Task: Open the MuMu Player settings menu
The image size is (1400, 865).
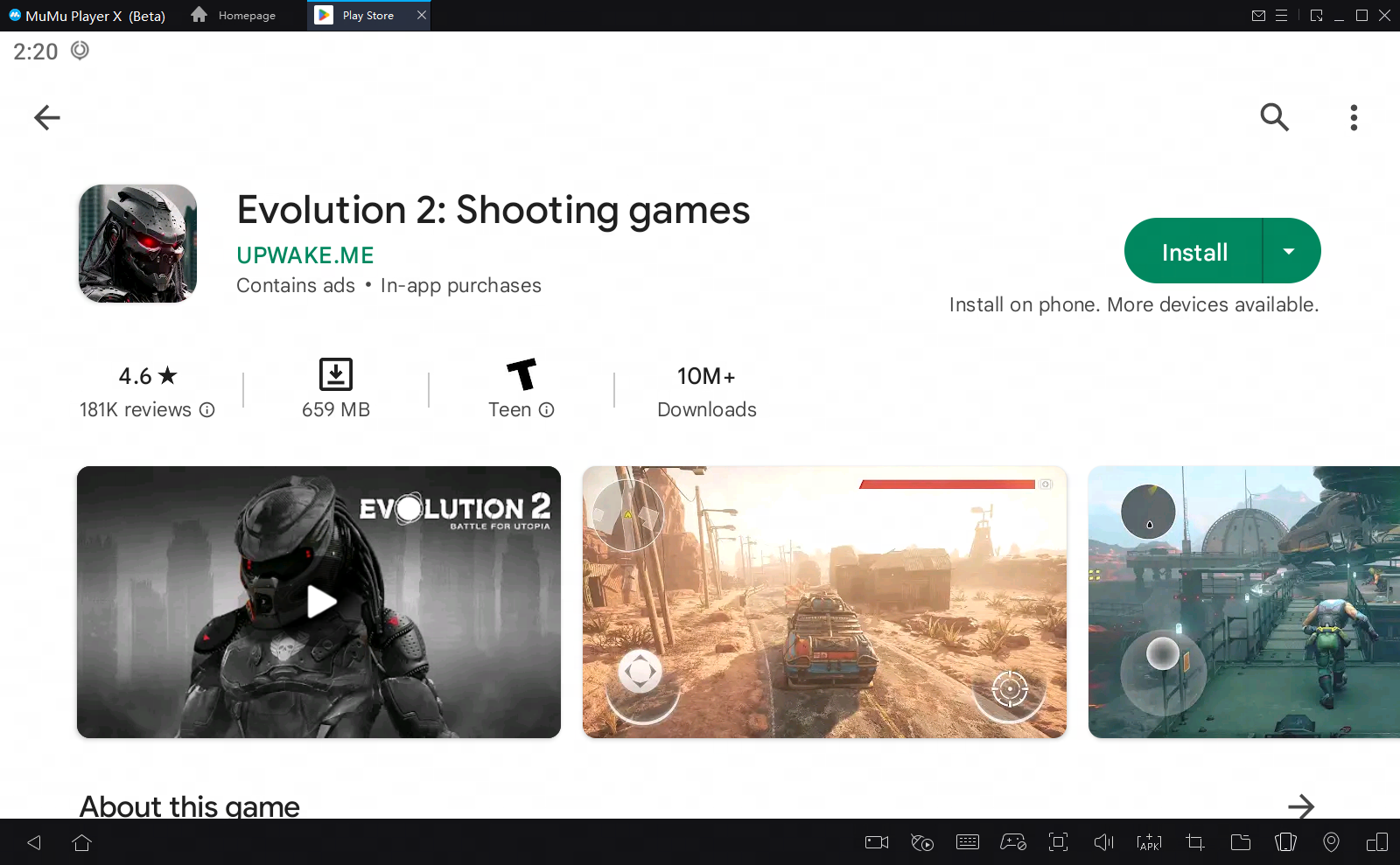Action: coord(1282,15)
